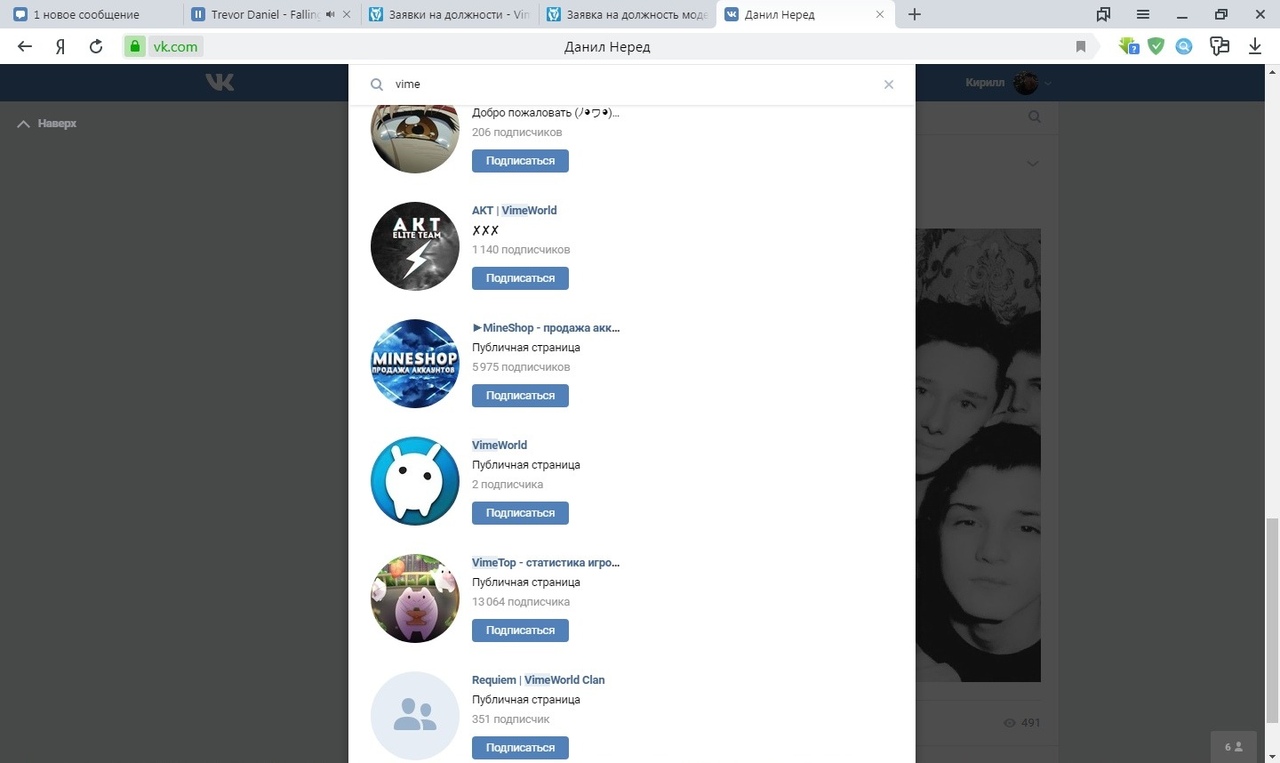This screenshot has width=1280, height=763.
Task: Click the page vertical scrollbar thumb
Action: [x=1272, y=620]
